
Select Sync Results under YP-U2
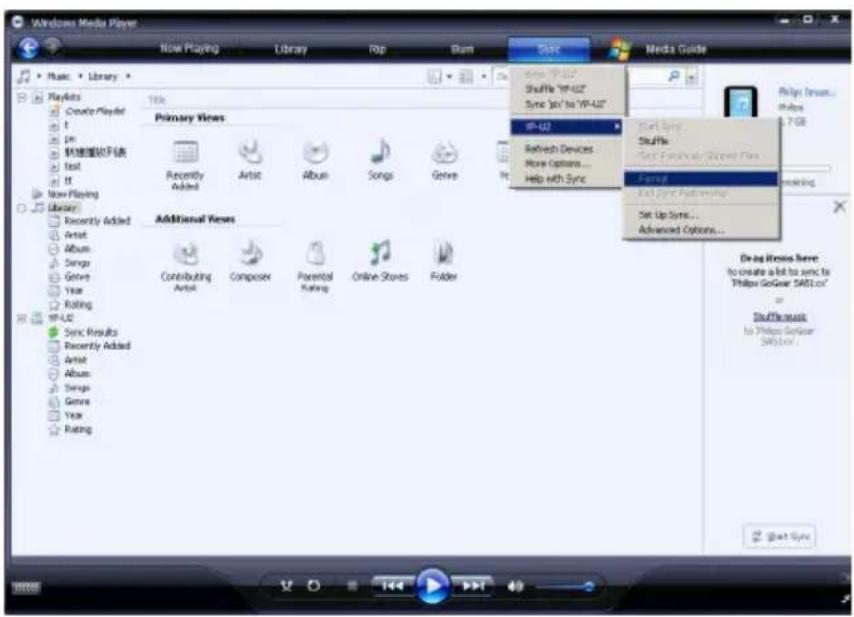(x=90, y=332)
